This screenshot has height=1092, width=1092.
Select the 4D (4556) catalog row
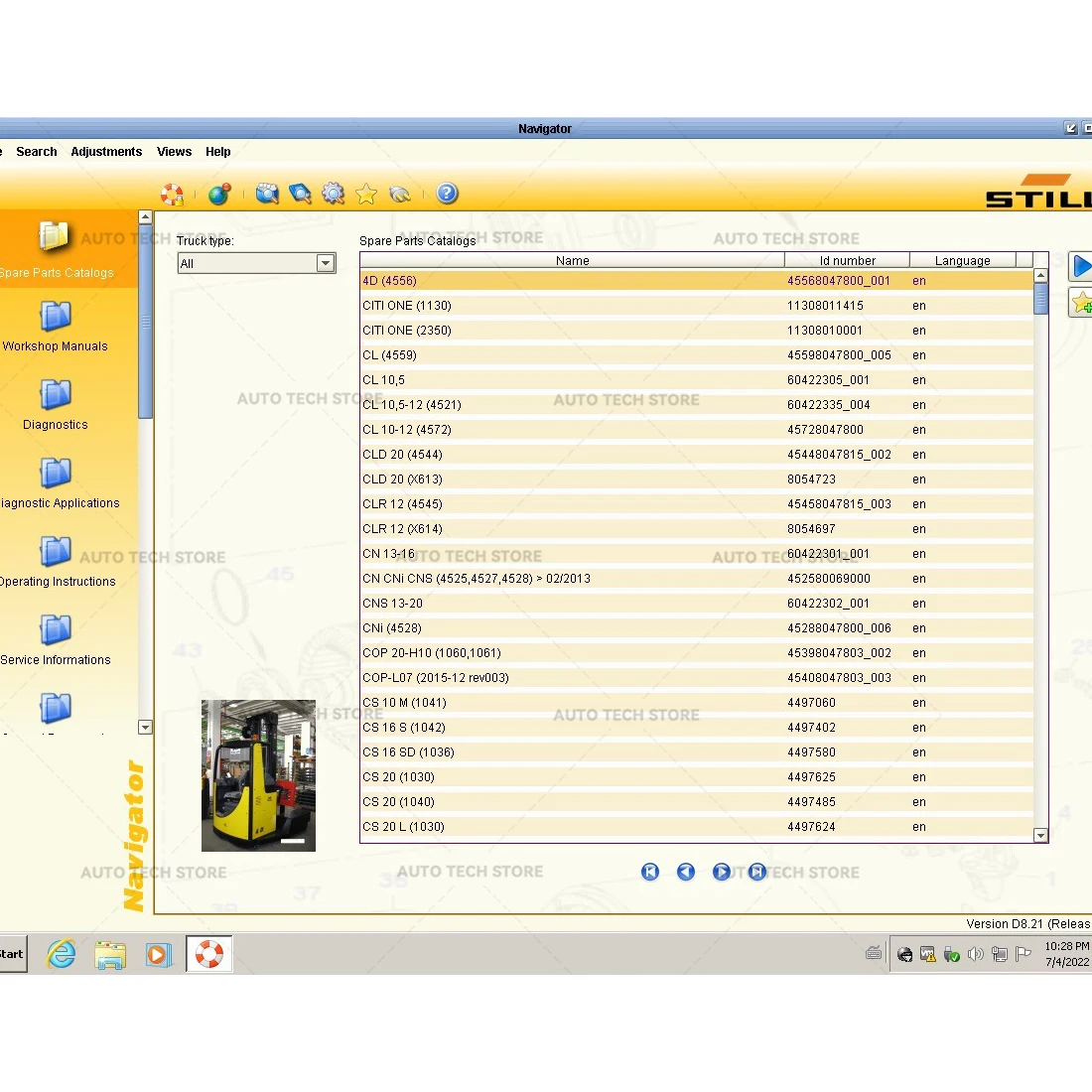[697, 281]
